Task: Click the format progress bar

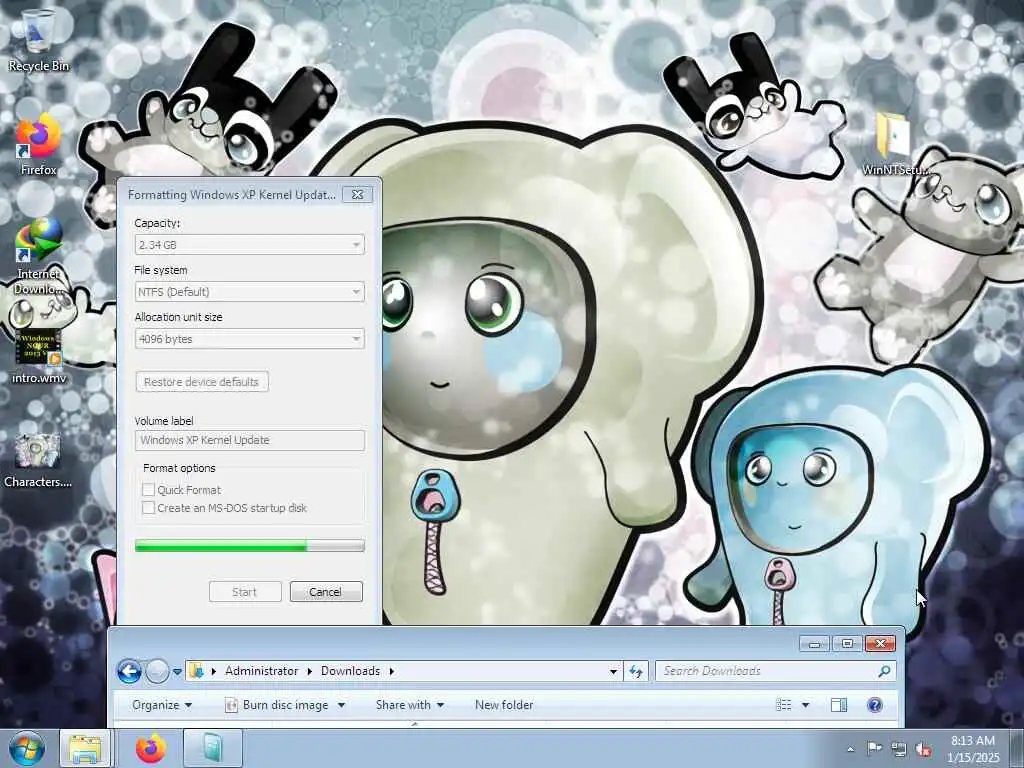Action: point(249,546)
